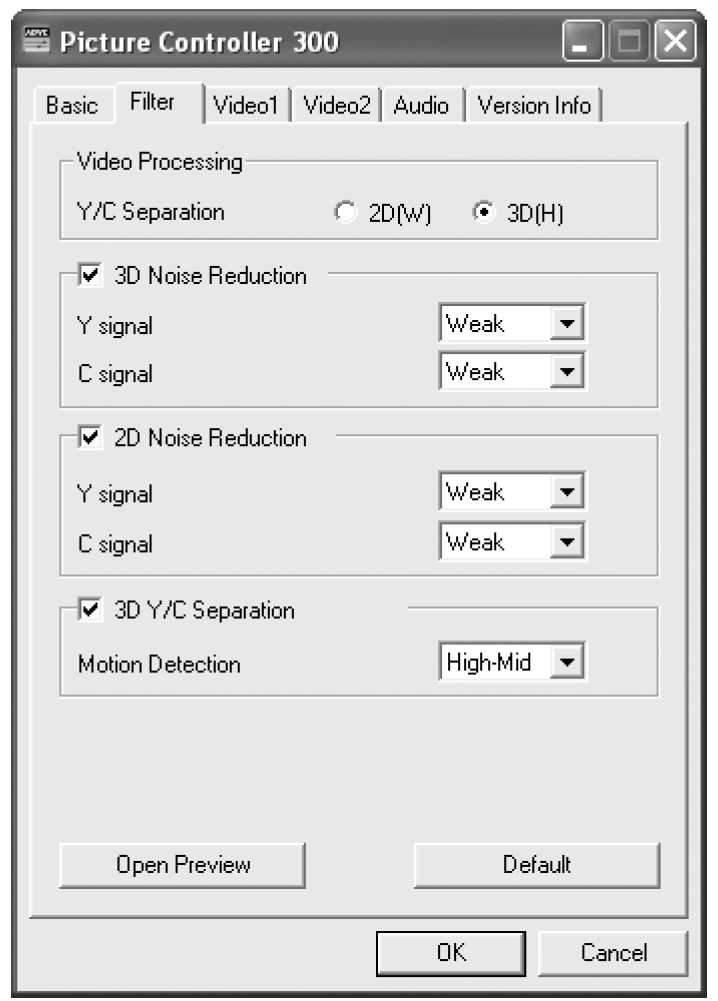
Task: Disable the 3D Noise Reduction checkbox
Action: point(89,275)
